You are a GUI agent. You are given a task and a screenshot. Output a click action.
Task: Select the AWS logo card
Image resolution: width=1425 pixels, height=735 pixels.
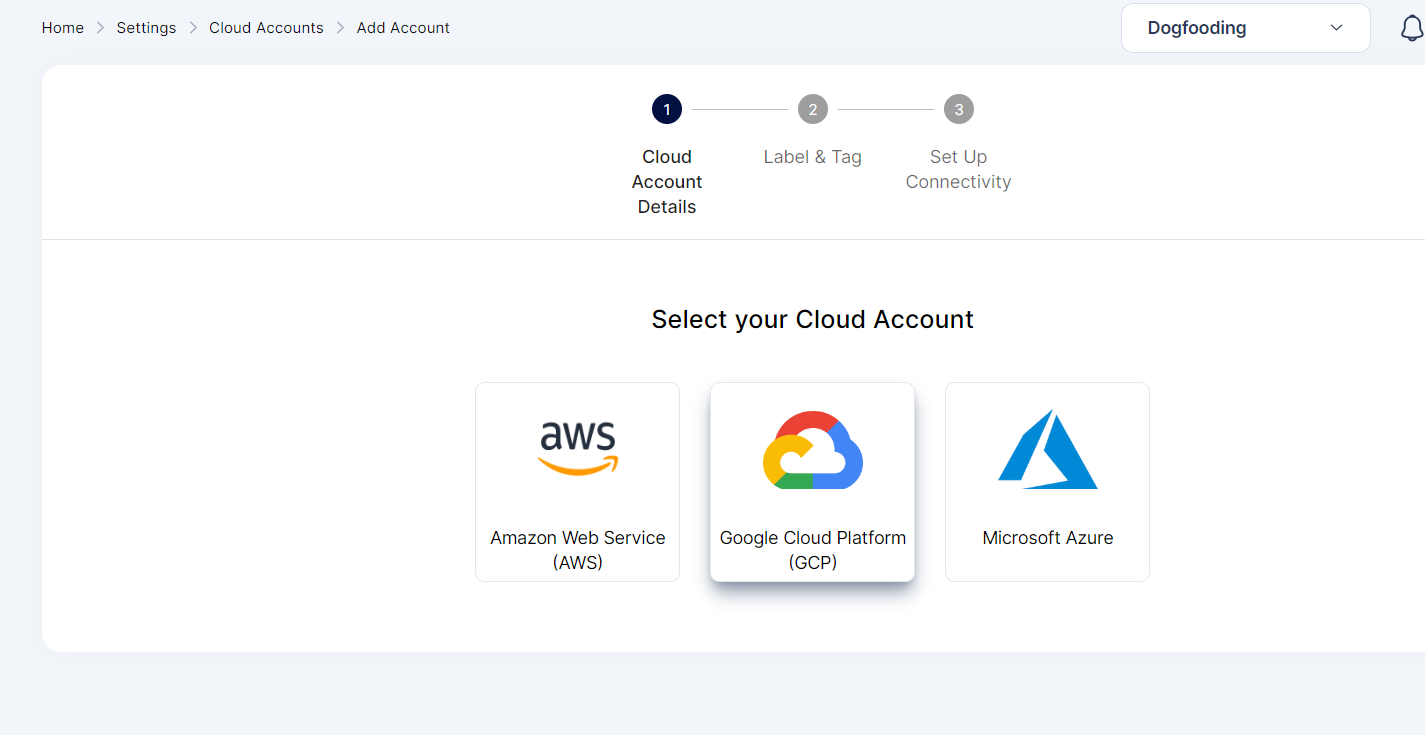click(x=578, y=448)
